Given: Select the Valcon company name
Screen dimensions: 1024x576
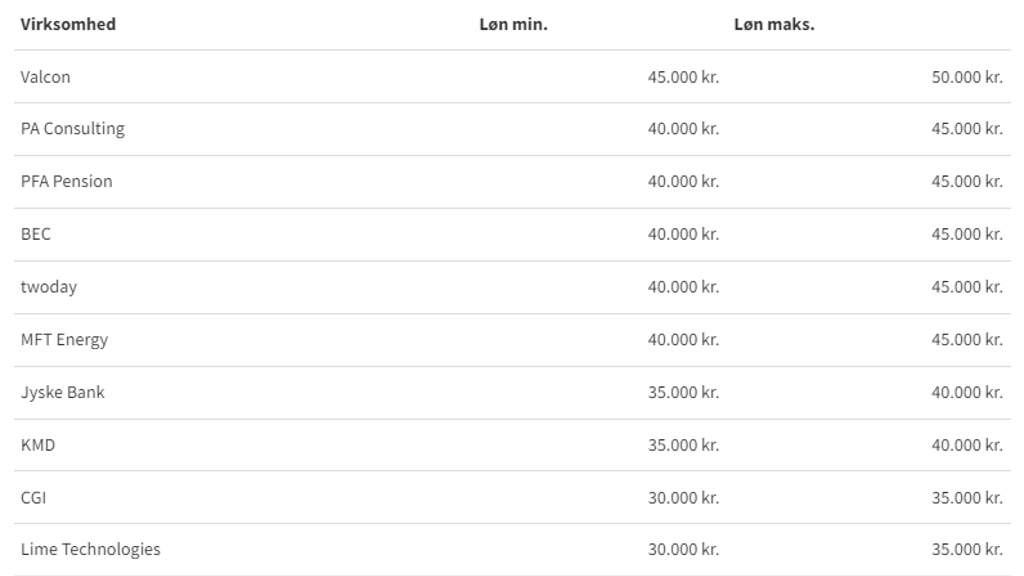Looking at the screenshot, I should (46, 77).
